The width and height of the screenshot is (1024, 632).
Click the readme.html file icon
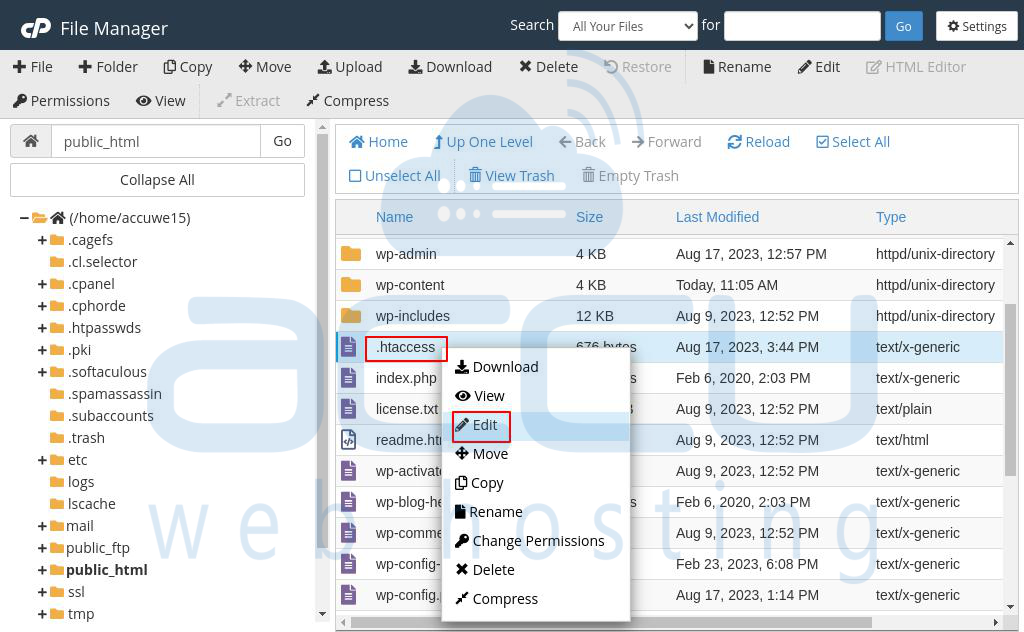(x=349, y=440)
